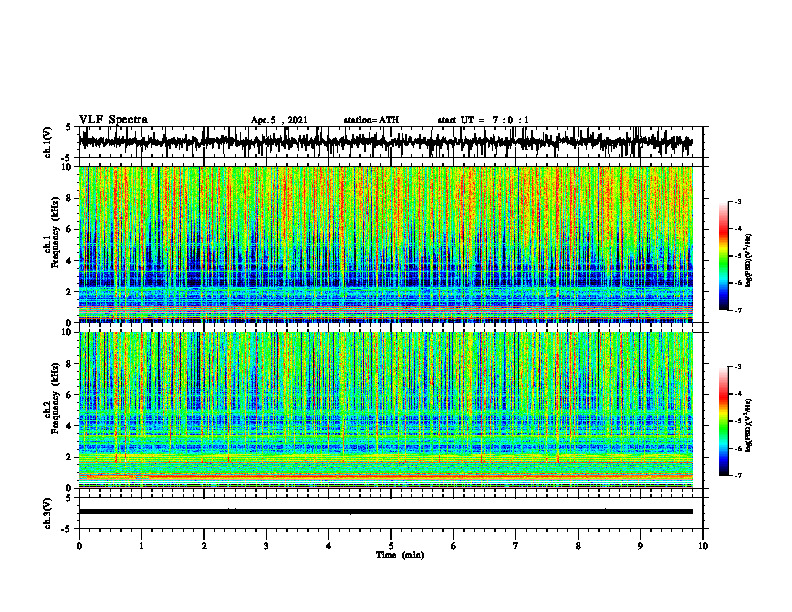Click time axis tick label "5"
This screenshot has width=792, height=612.
391,546
